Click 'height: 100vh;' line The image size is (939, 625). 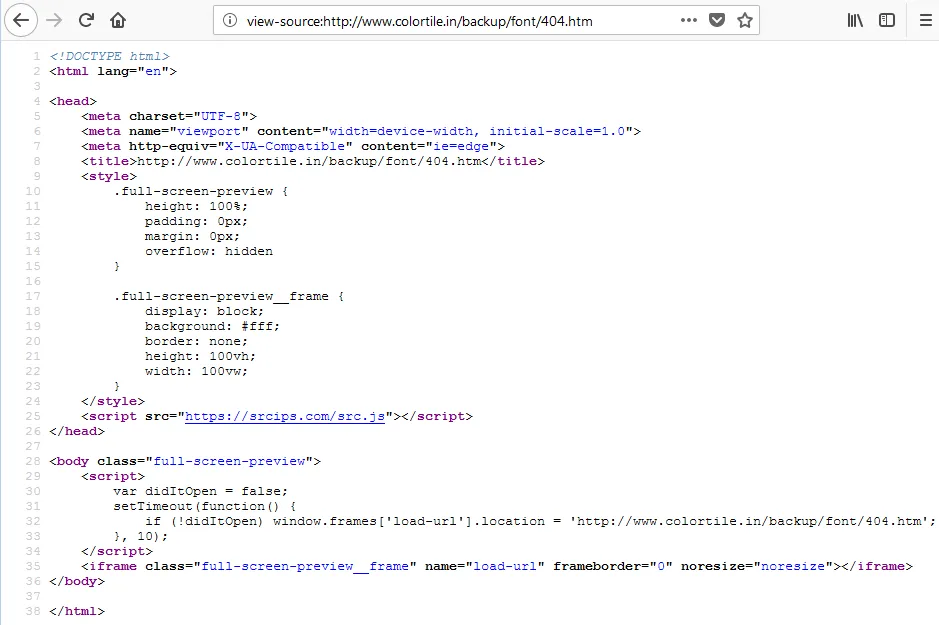pyautogui.click(x=200, y=356)
